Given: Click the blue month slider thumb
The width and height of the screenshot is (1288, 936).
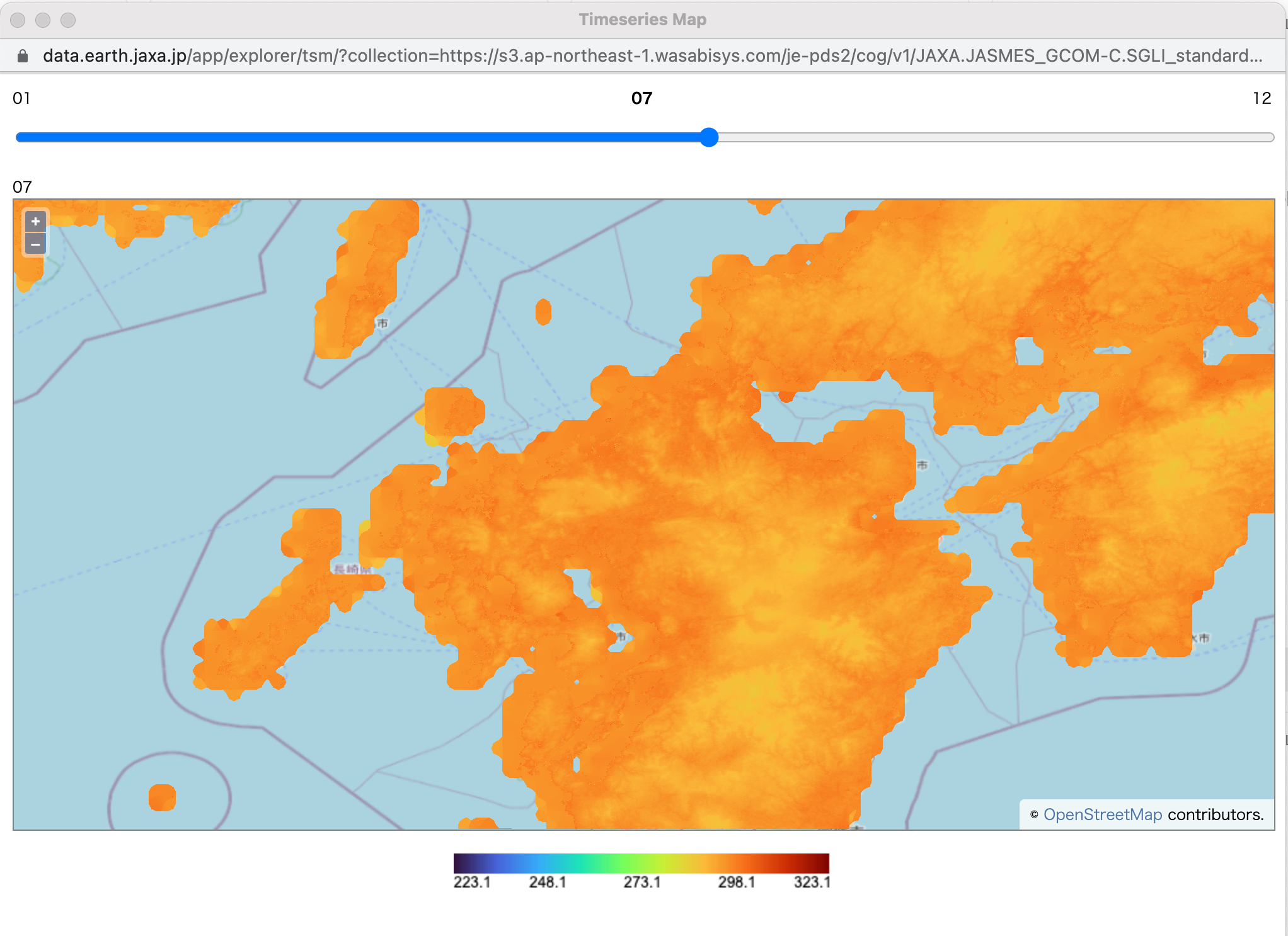Looking at the screenshot, I should (709, 137).
